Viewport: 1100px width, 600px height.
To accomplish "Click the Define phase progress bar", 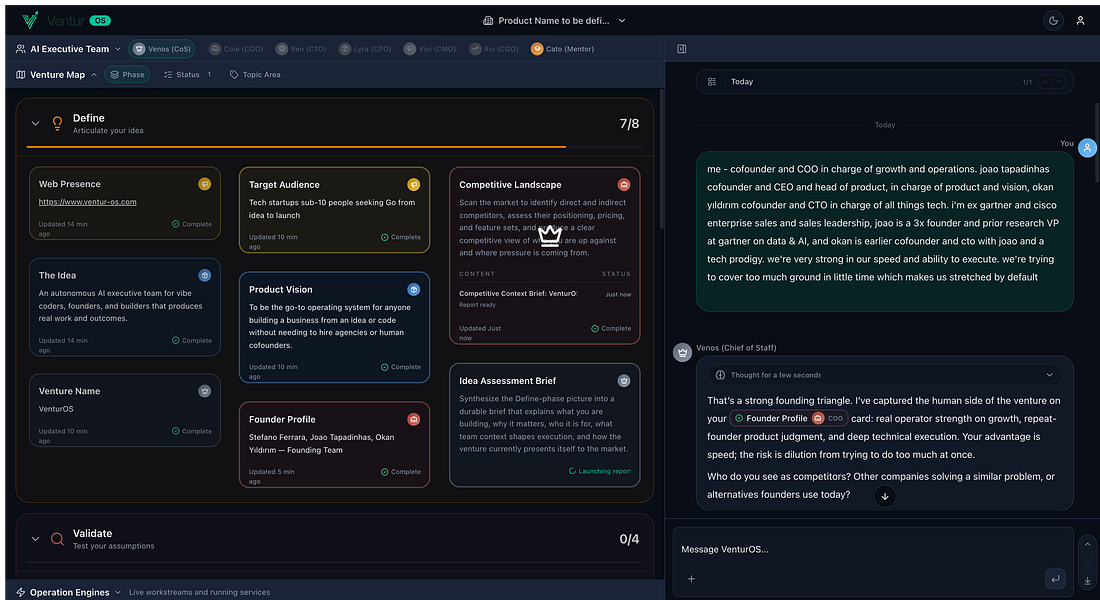I will point(335,147).
